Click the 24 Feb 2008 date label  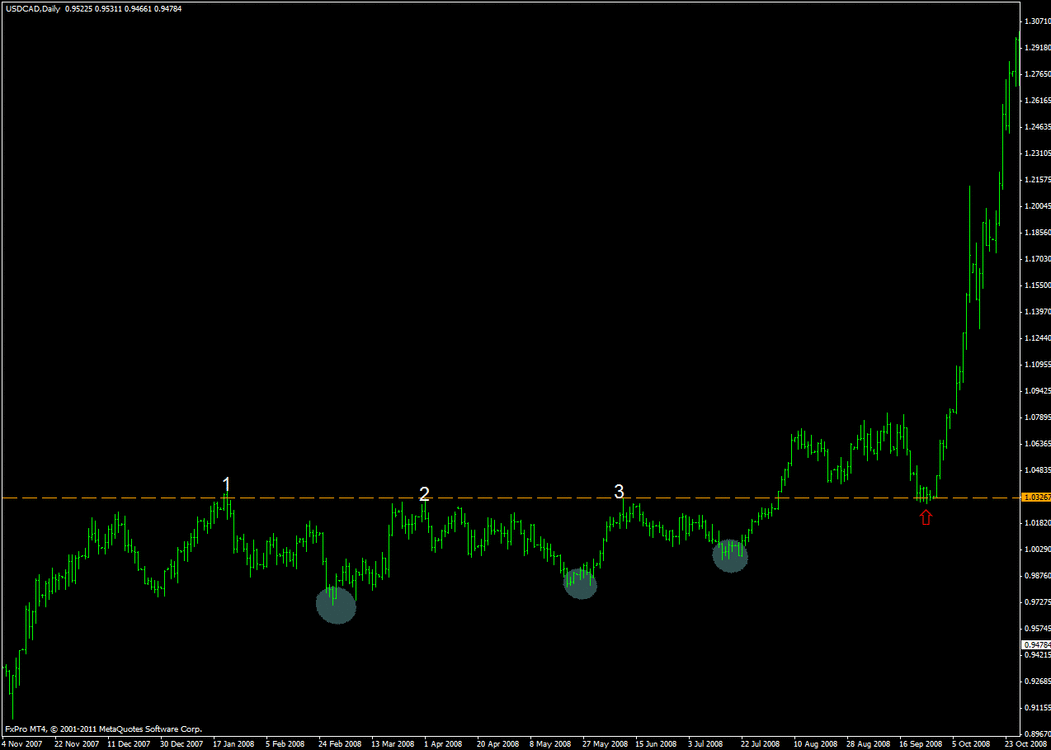click(x=341, y=744)
